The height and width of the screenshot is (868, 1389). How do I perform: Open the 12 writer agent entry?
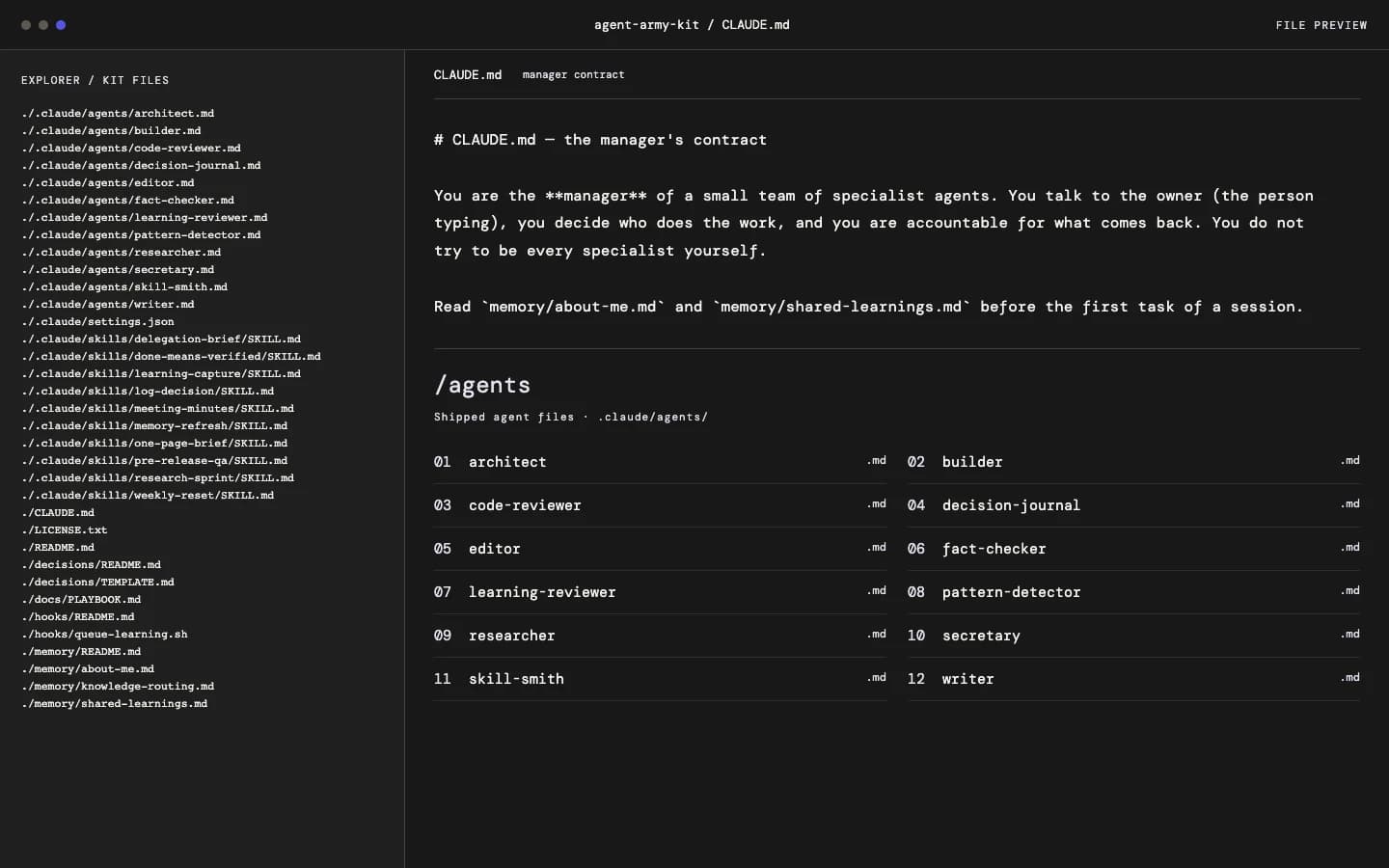coord(1133,679)
